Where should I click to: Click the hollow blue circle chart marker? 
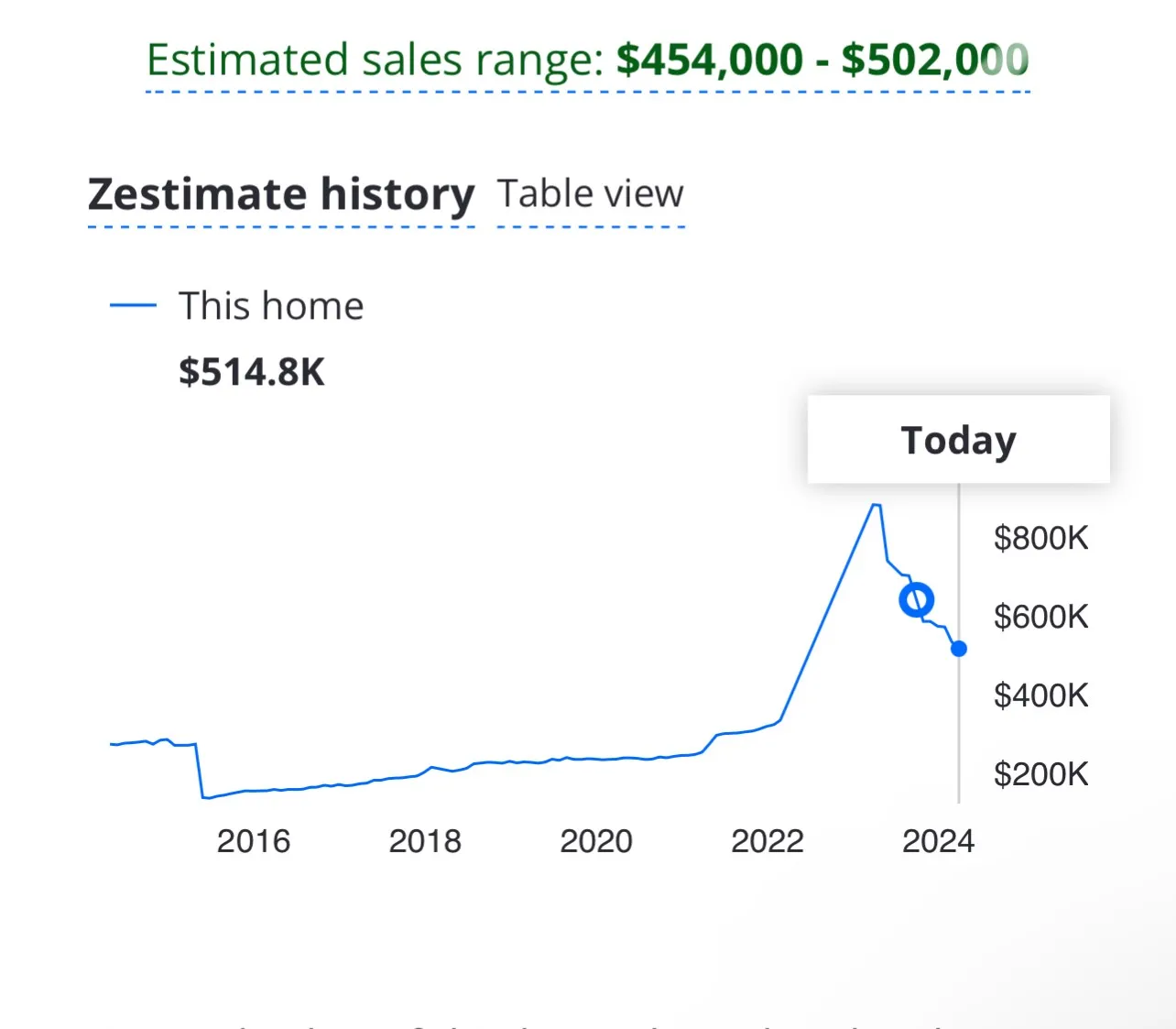(x=916, y=600)
